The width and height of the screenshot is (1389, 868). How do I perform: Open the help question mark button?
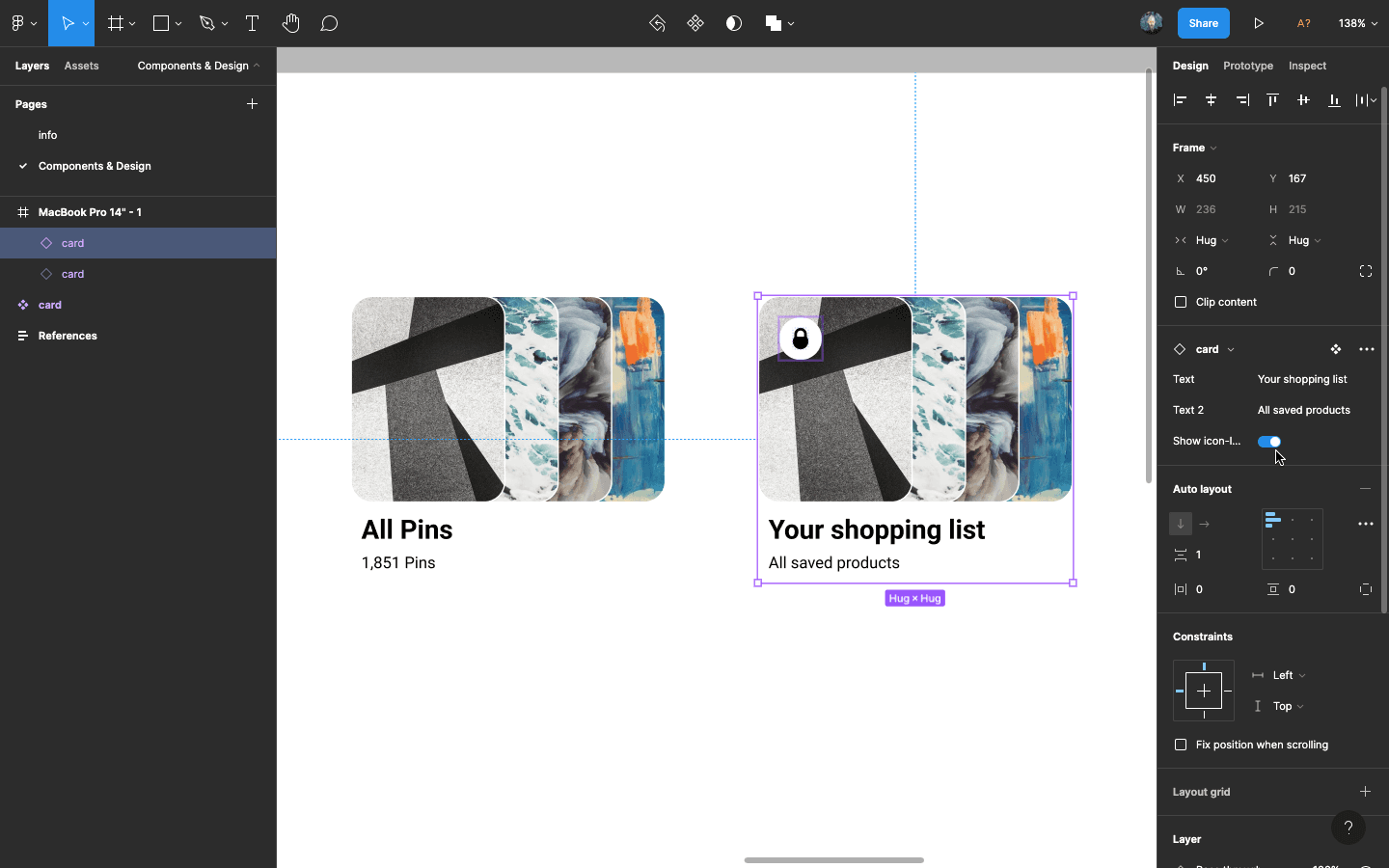(x=1348, y=827)
